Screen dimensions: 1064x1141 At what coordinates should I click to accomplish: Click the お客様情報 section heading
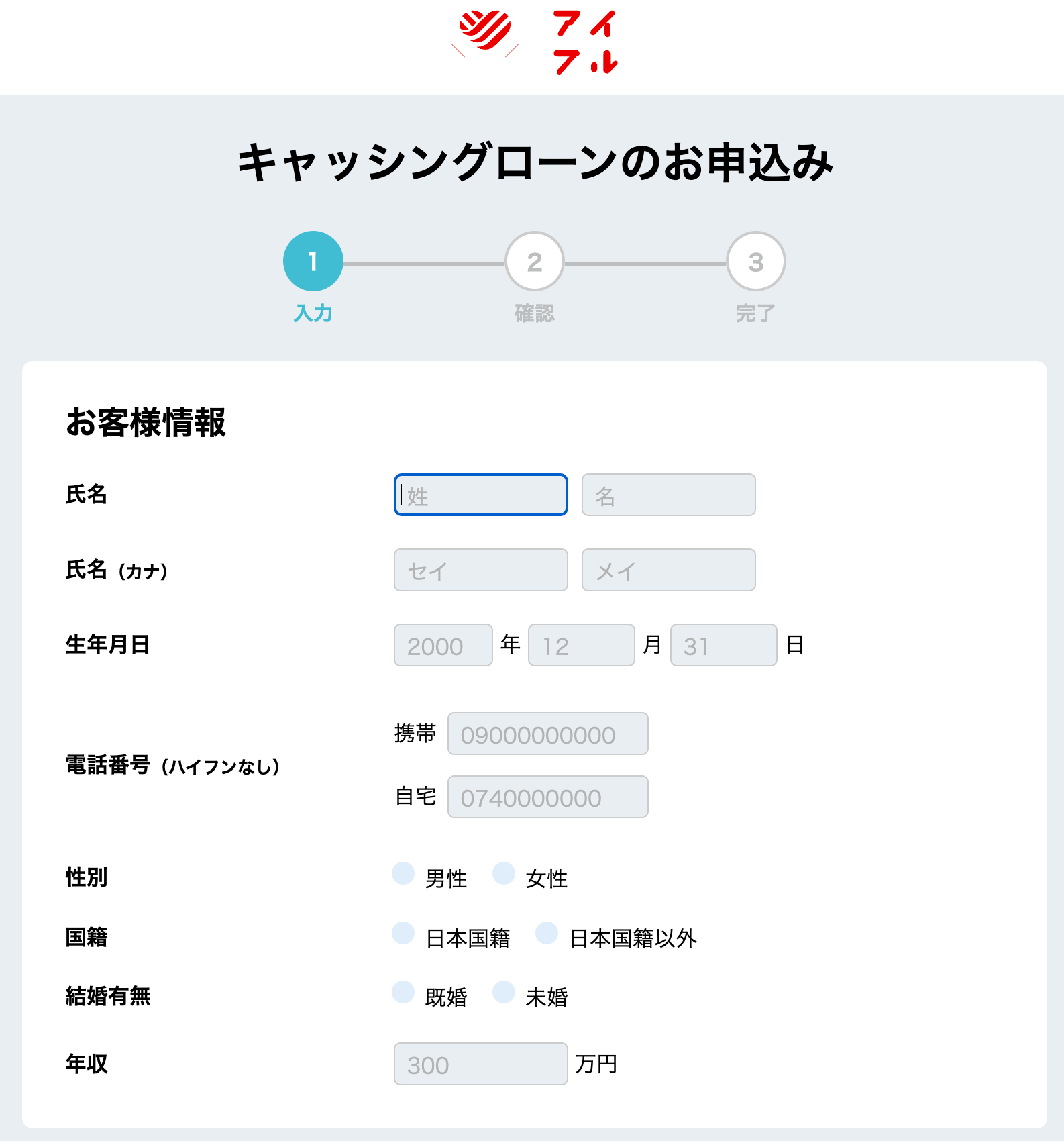(x=146, y=422)
